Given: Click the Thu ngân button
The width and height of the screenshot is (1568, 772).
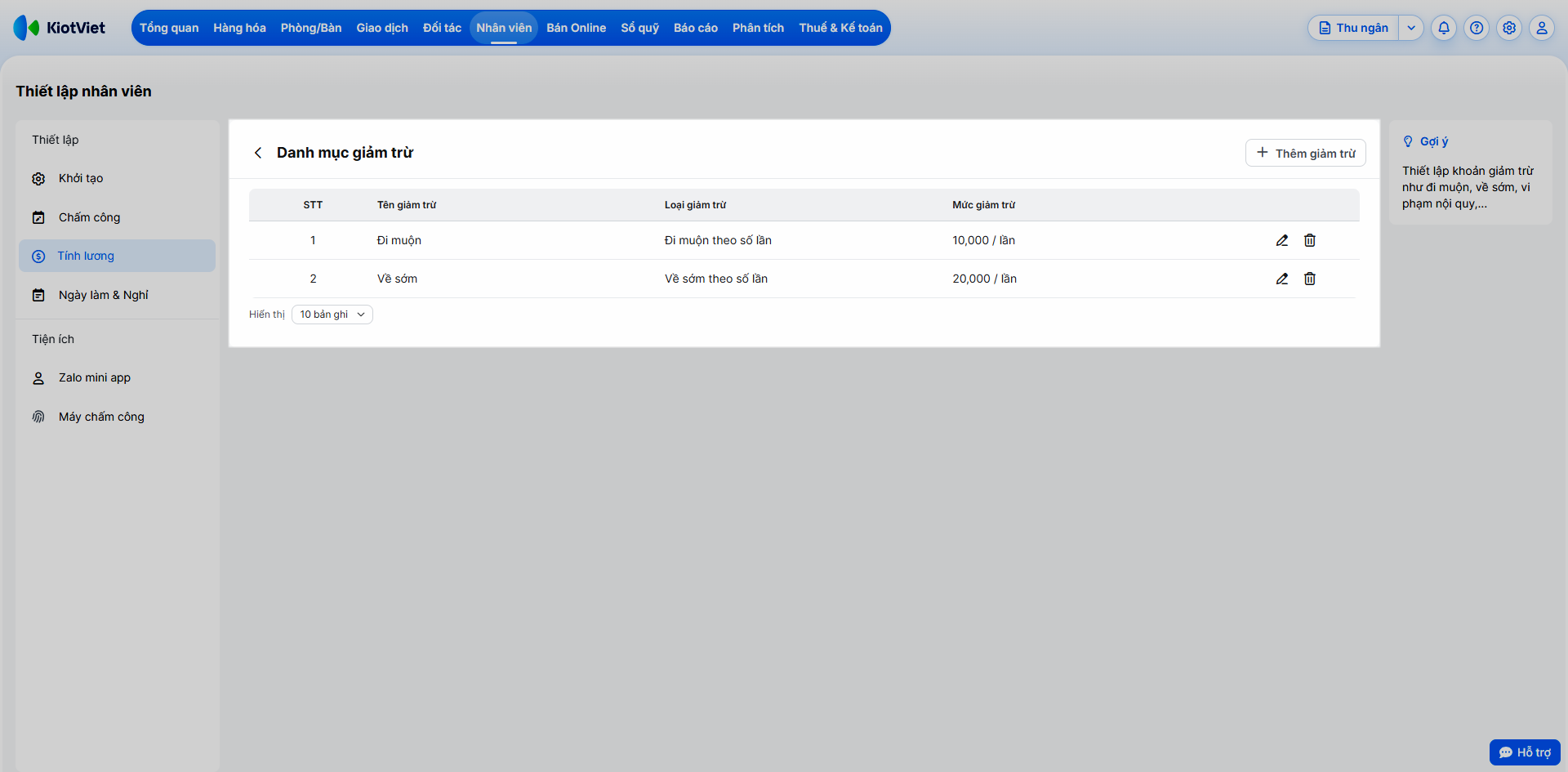Looking at the screenshot, I should pos(1354,28).
